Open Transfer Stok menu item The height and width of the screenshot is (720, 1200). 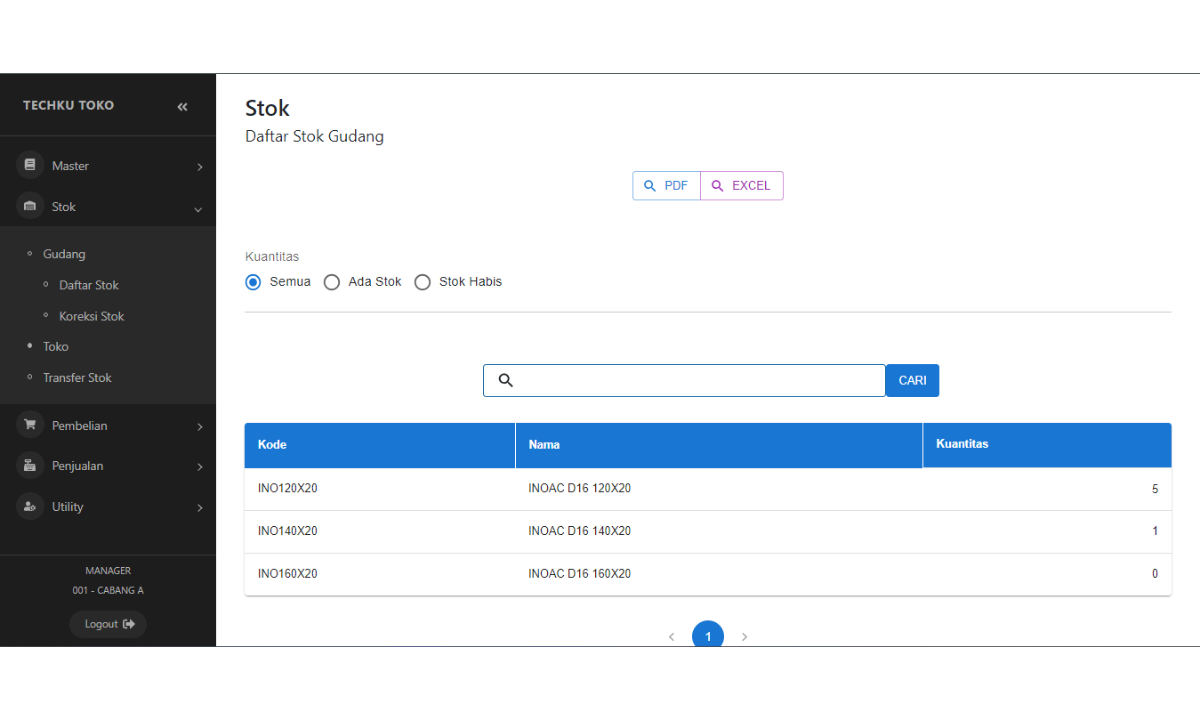click(x=77, y=378)
